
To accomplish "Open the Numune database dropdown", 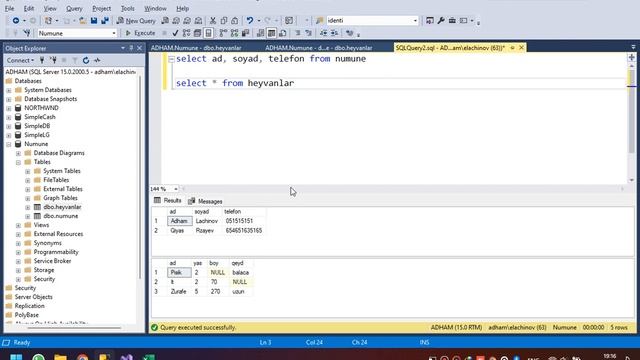I will click(x=114, y=33).
